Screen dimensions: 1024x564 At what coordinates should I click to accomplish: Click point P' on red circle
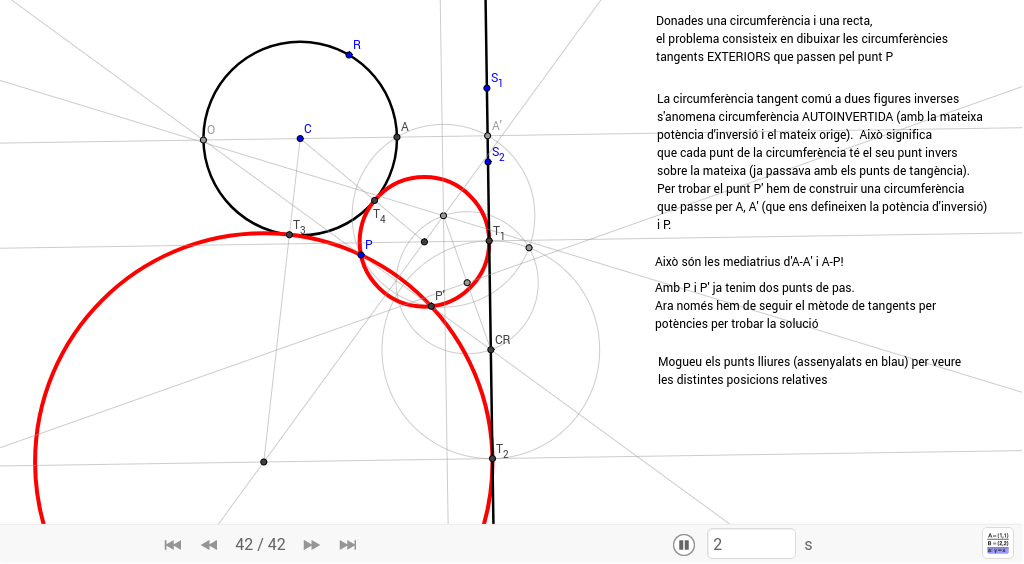point(431,306)
